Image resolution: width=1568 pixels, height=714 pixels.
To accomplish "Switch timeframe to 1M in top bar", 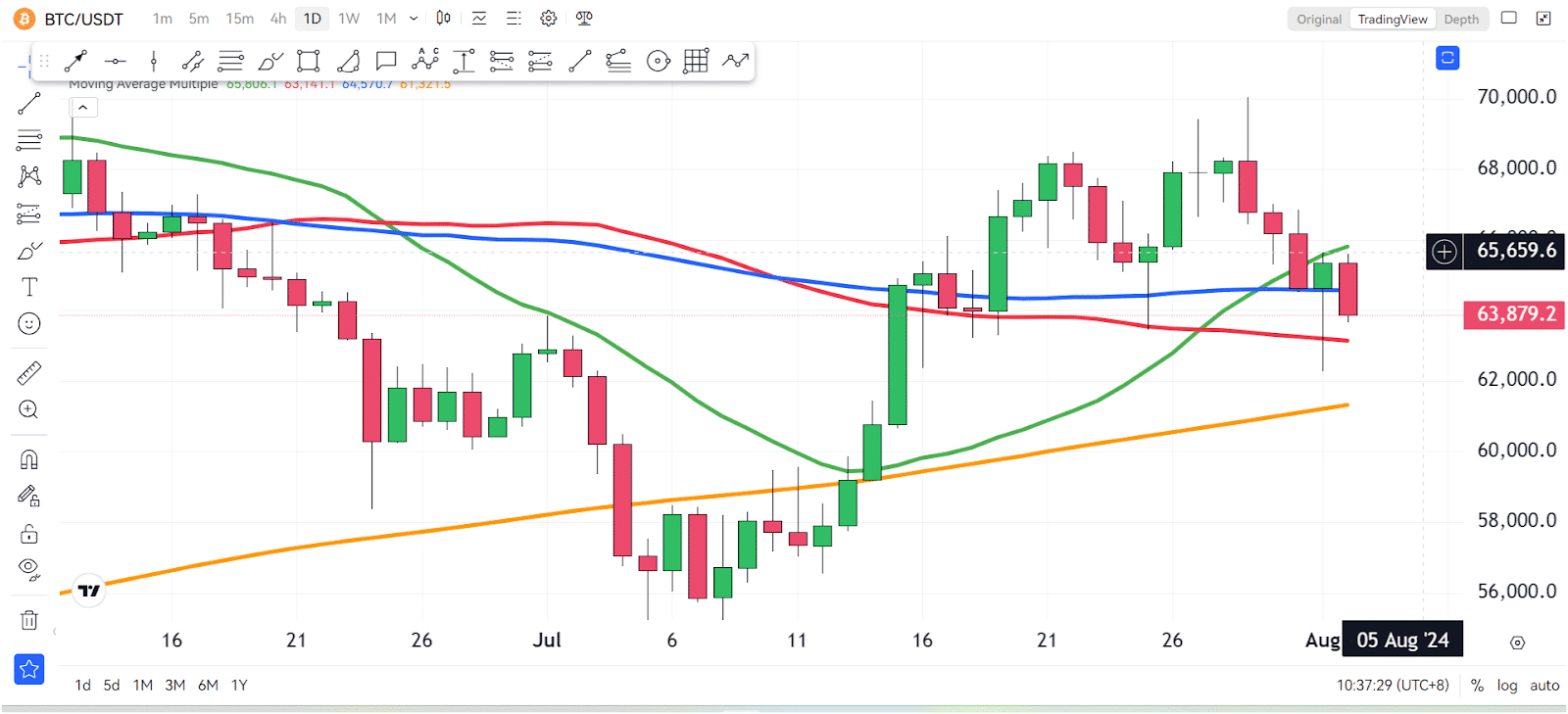I will click(x=387, y=19).
